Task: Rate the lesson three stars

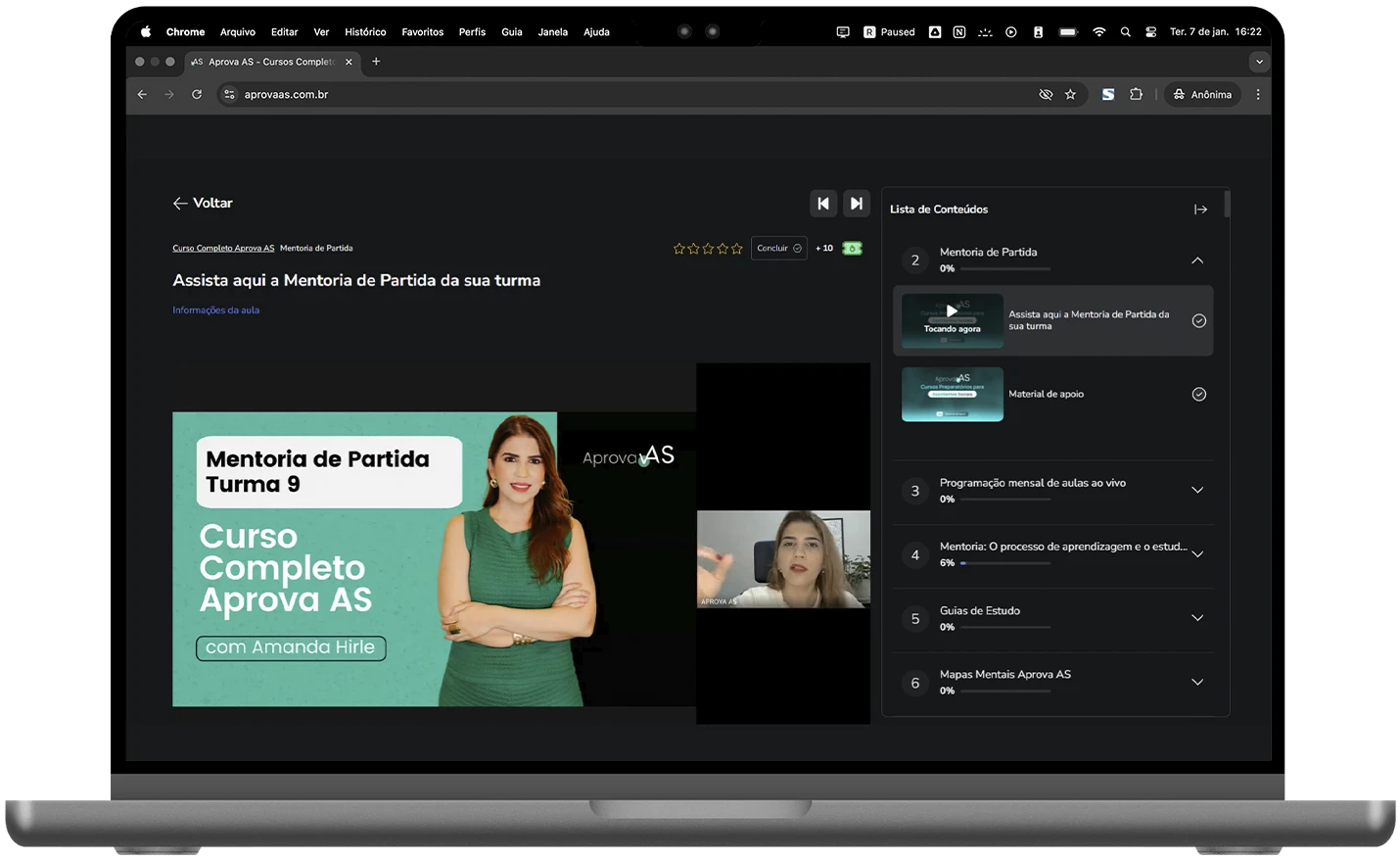Action: coord(708,249)
